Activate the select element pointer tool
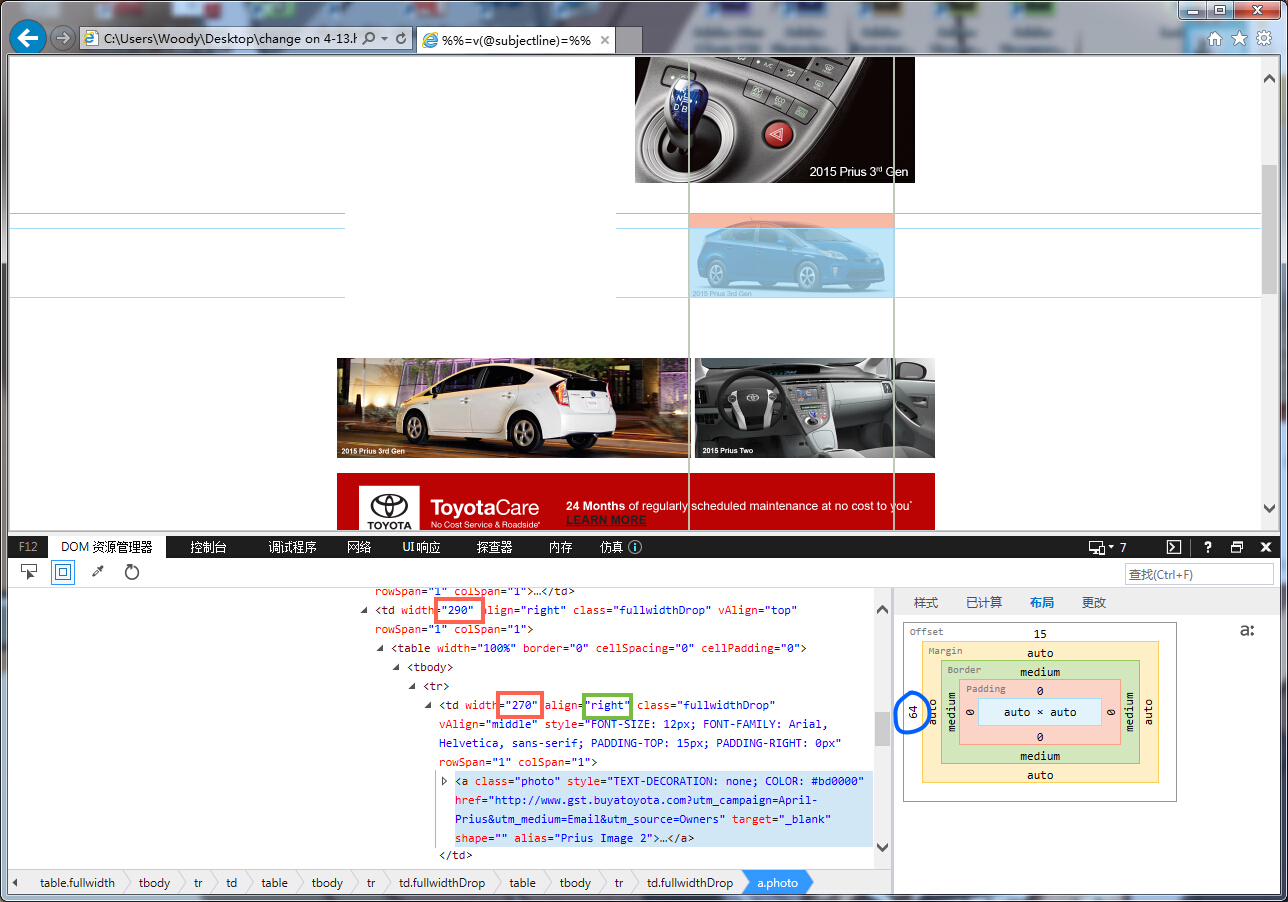This screenshot has height=902, width=1288. coord(30,572)
